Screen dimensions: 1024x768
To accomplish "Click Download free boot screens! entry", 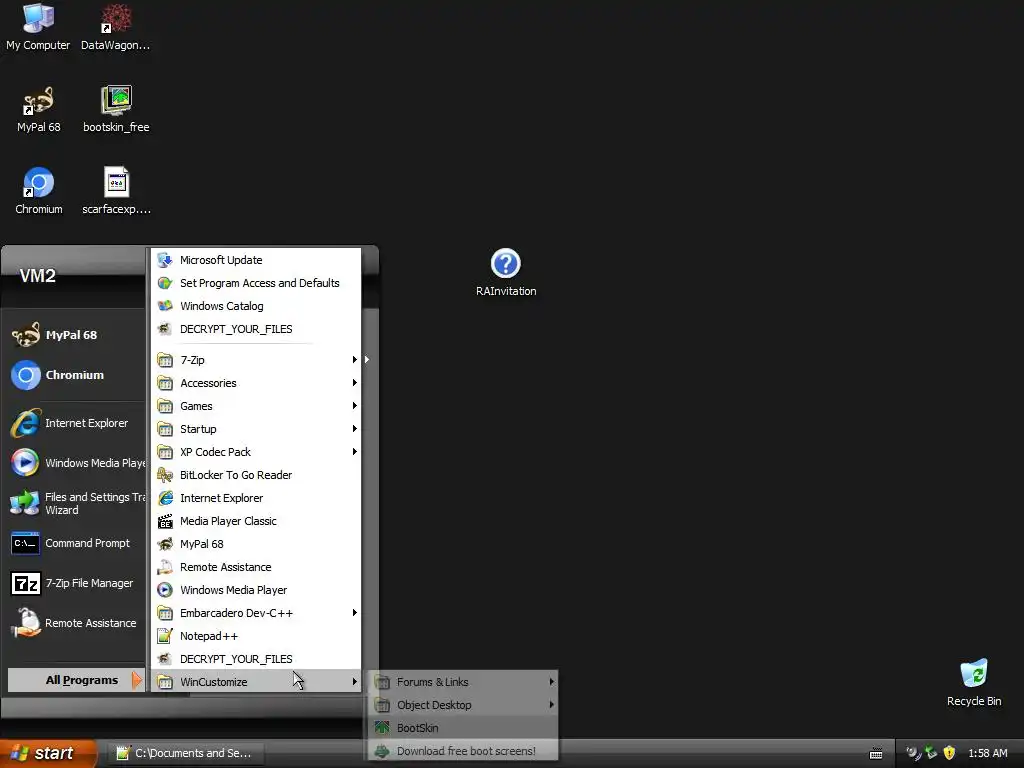I will click(464, 751).
